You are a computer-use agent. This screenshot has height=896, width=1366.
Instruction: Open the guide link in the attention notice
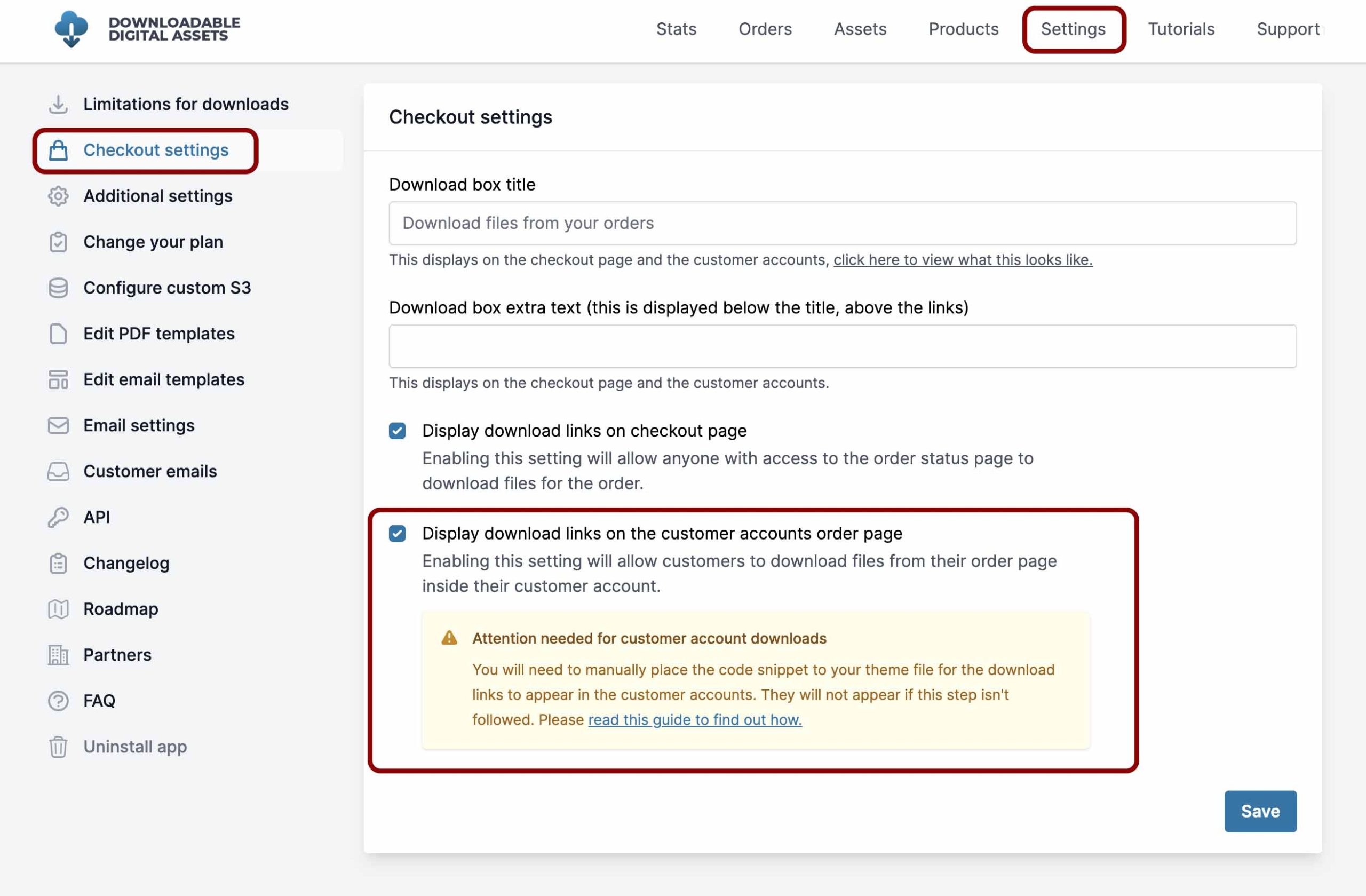[694, 719]
